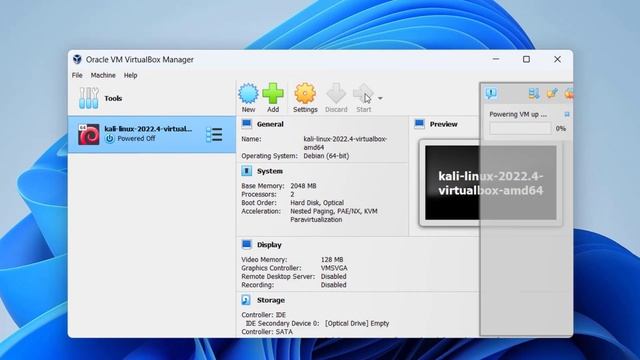Viewport: 640px width, 360px height.
Task: Toggle the notification center exclamation icon
Action: coord(491,93)
